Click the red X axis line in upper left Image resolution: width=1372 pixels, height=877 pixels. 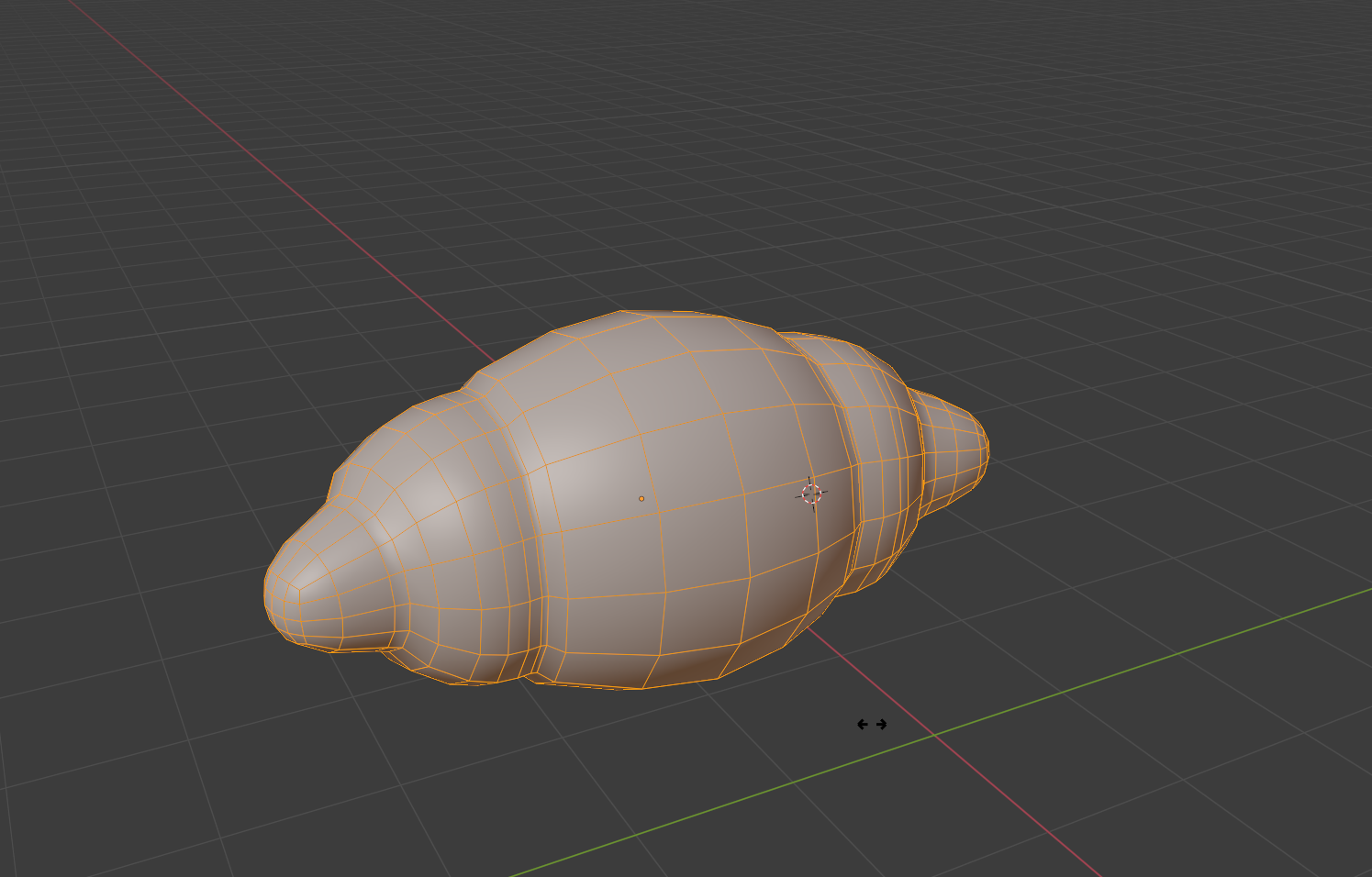(229, 147)
